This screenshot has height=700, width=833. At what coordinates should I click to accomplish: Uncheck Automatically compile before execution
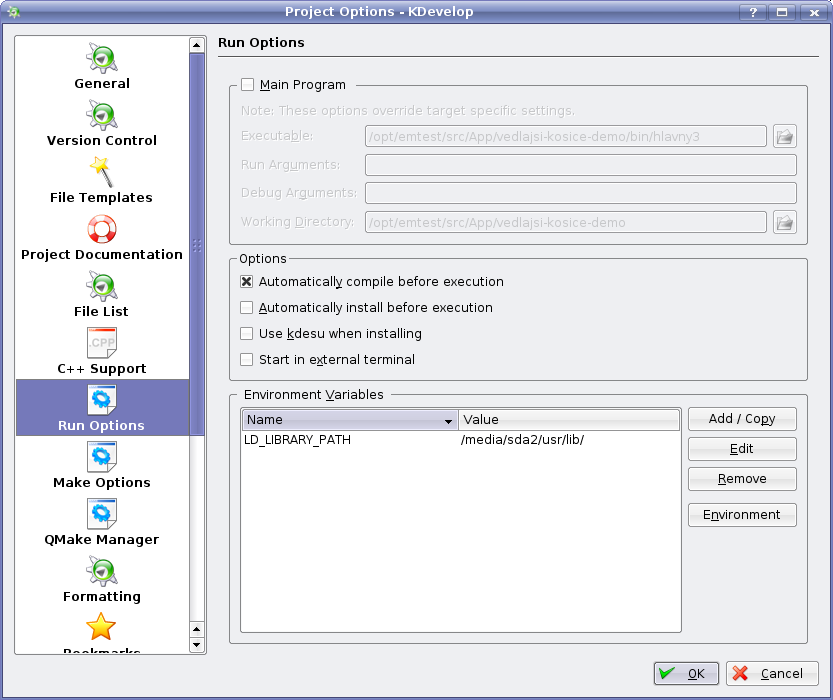click(247, 282)
